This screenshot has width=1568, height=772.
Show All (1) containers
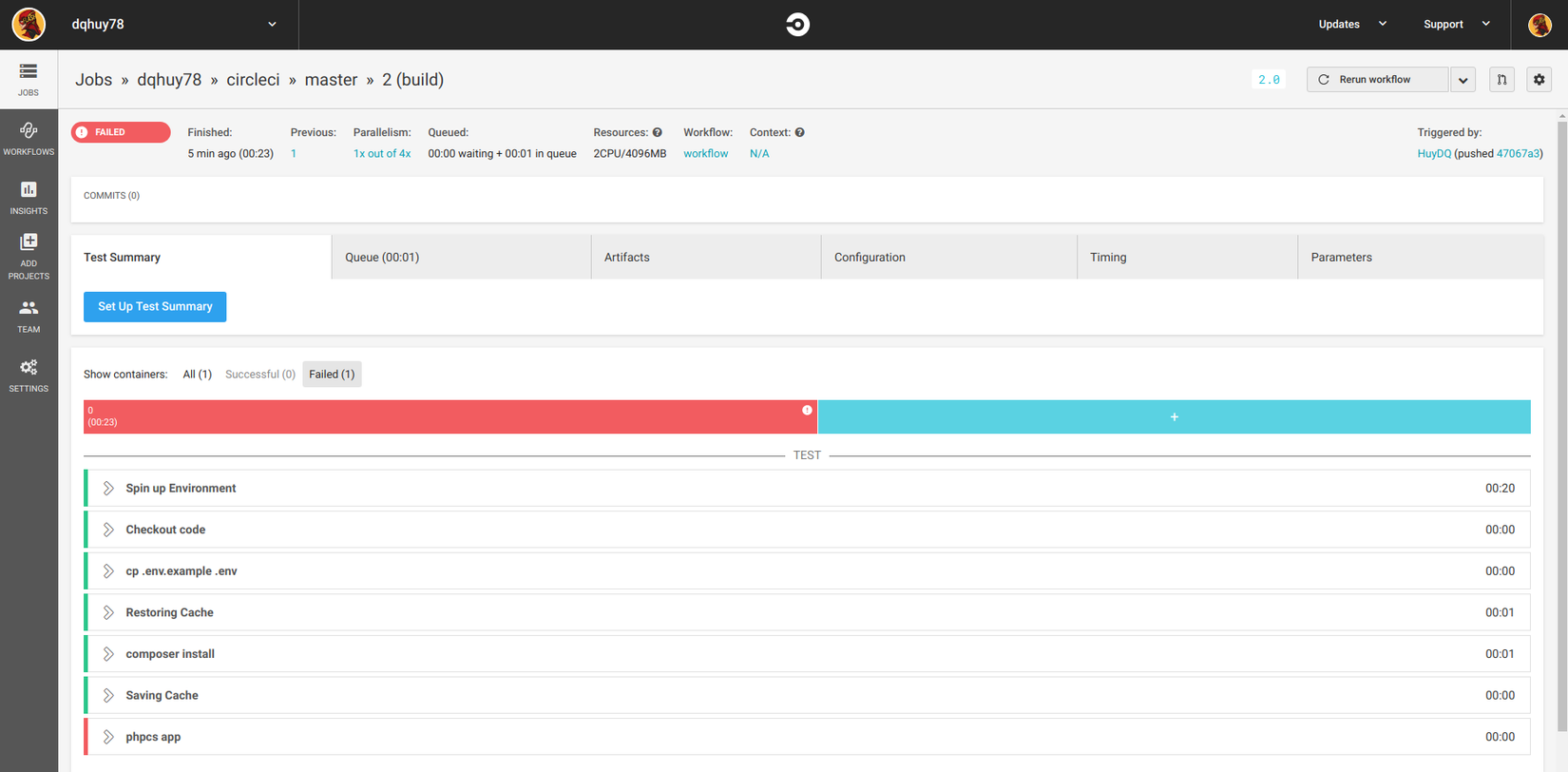pyautogui.click(x=198, y=375)
